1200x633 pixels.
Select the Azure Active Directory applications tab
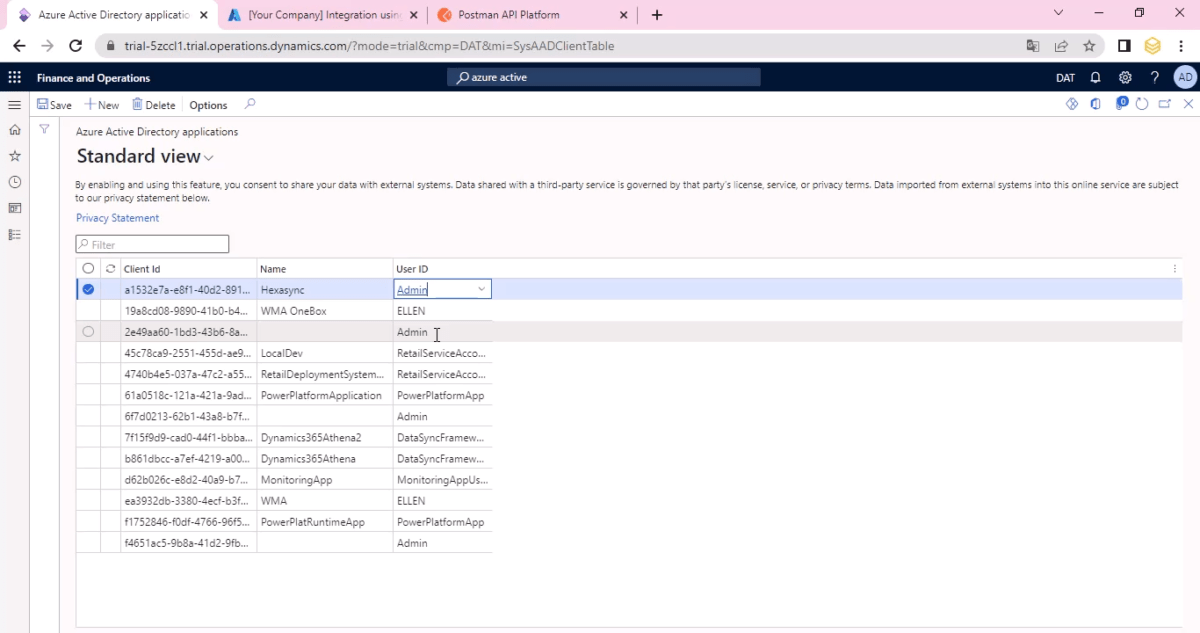tap(113, 15)
